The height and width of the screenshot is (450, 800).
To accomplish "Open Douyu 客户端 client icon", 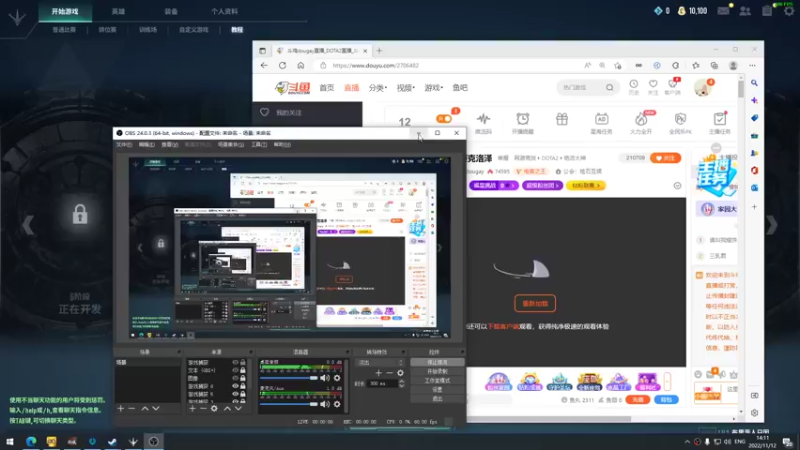I will tap(672, 87).
